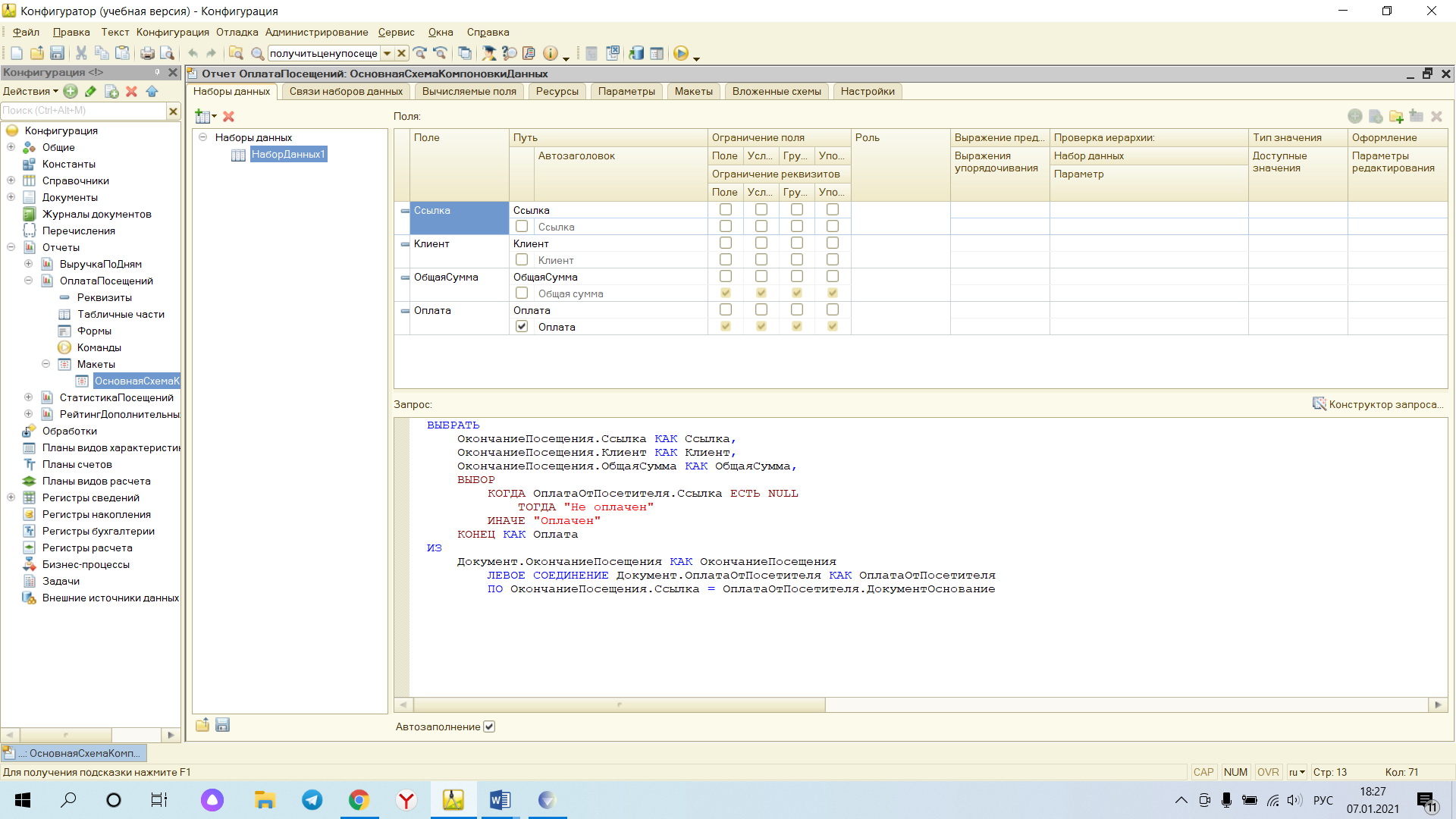Open the search text dropdown arrow

(387, 53)
